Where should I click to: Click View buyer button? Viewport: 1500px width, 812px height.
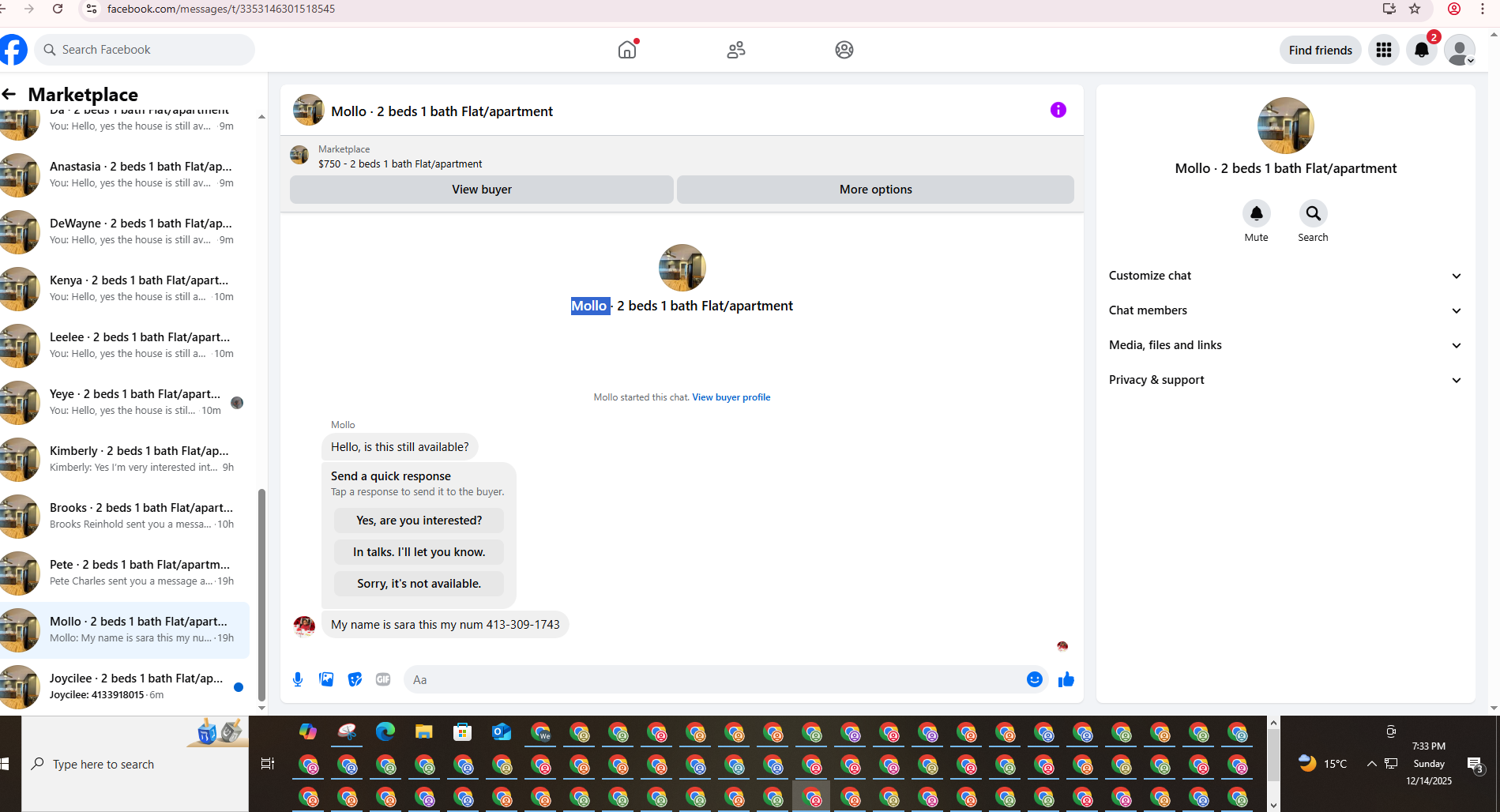pyautogui.click(x=482, y=190)
